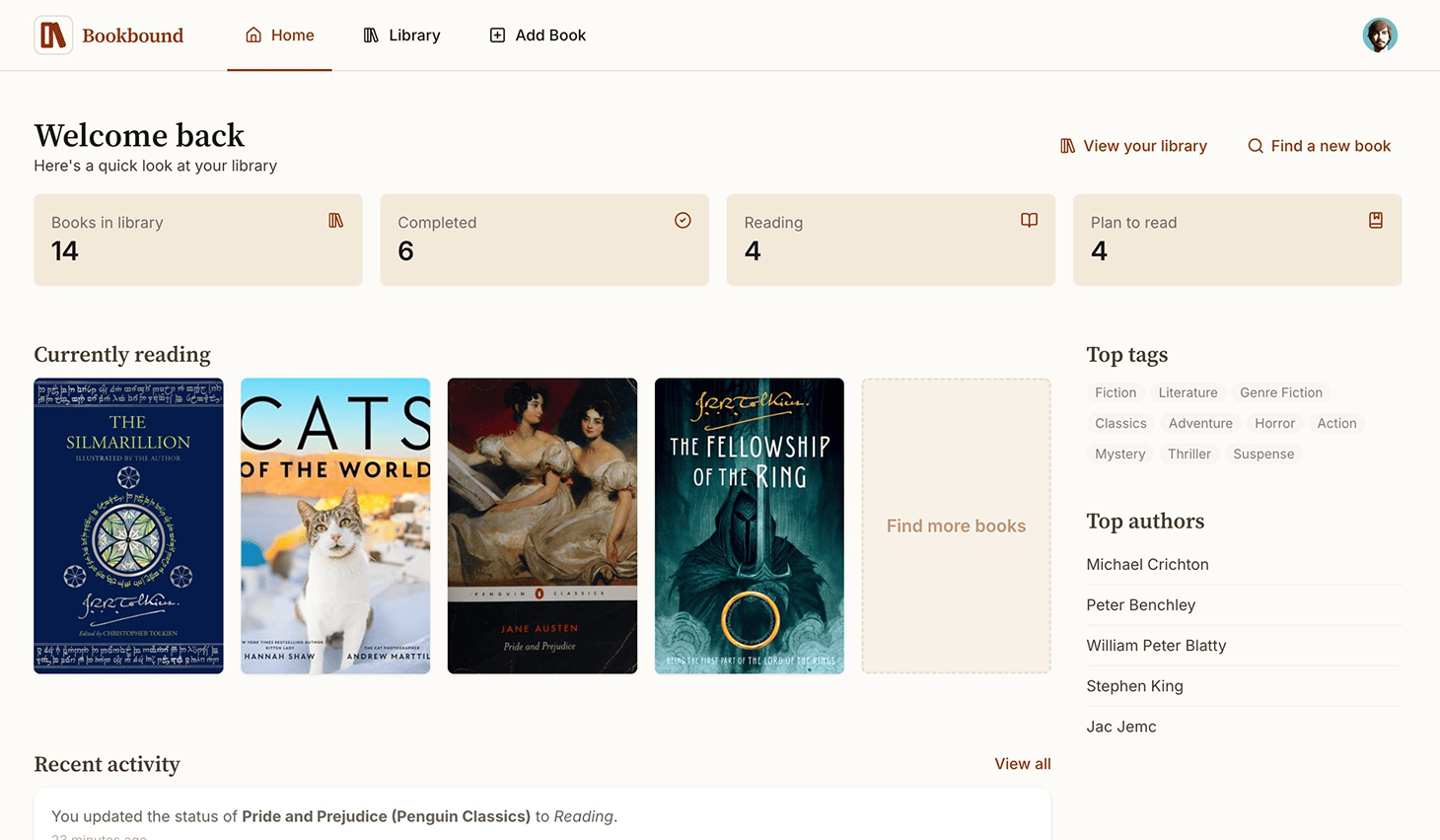Click the Books in library count 14
The height and width of the screenshot is (840, 1440).
(65, 251)
